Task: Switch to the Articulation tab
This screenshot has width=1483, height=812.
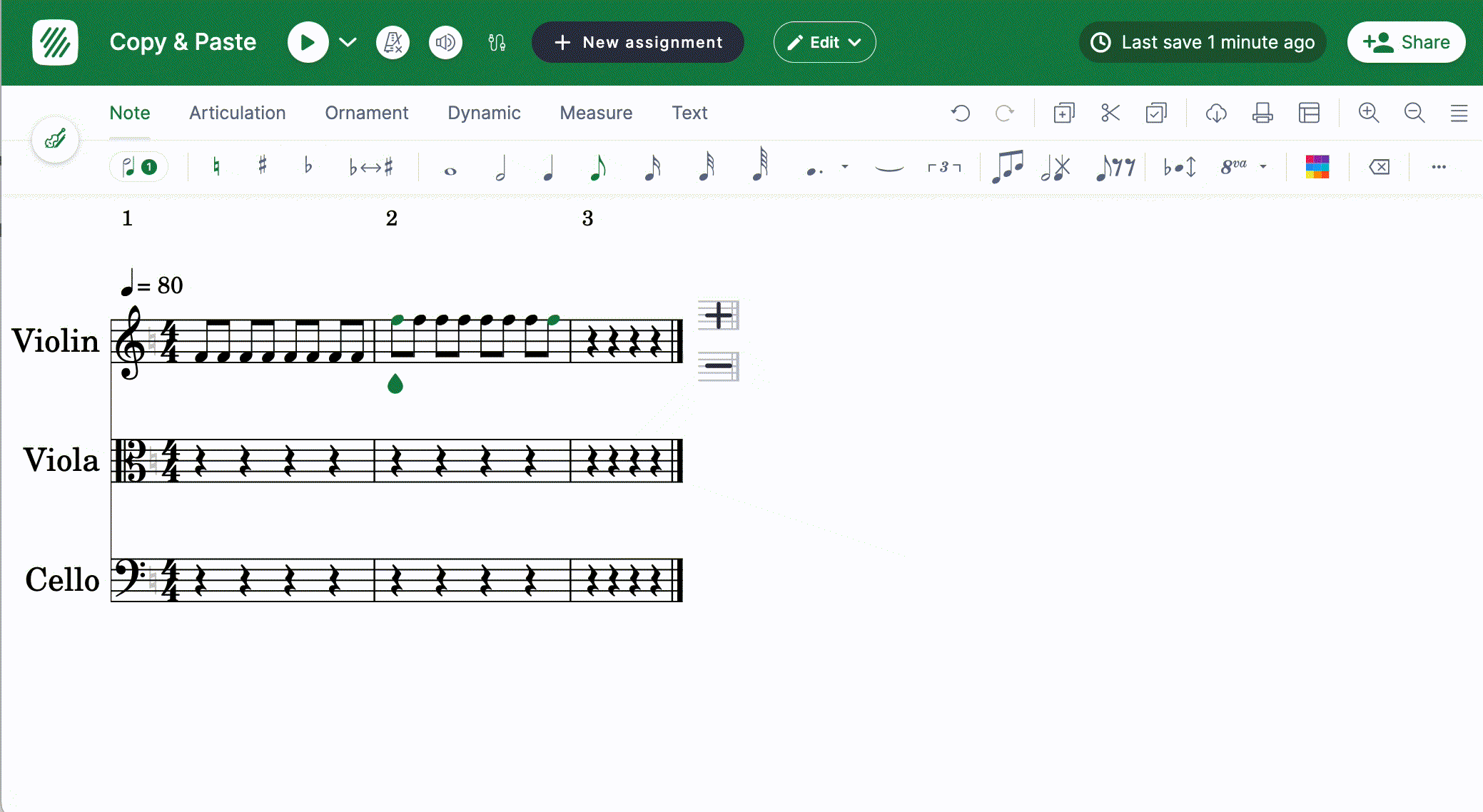Action: 237,113
